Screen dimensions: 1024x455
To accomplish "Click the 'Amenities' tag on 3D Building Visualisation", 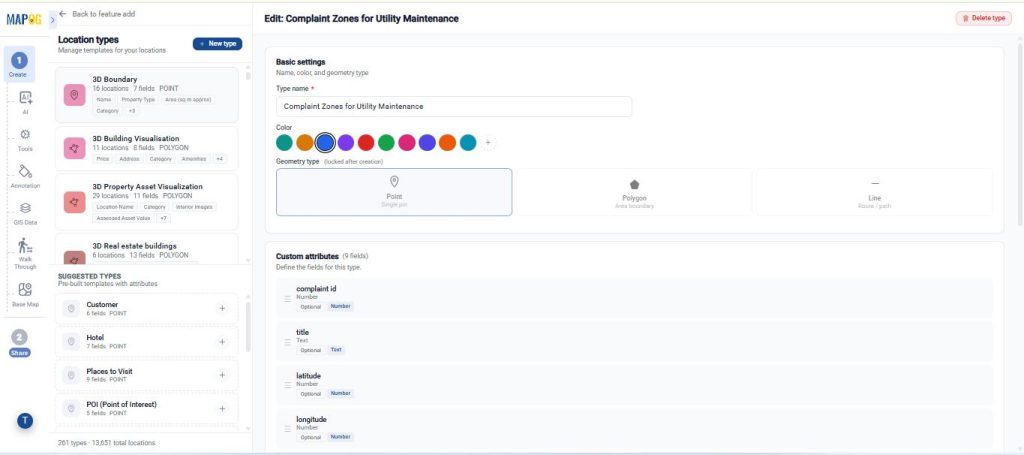I will 195,159.
